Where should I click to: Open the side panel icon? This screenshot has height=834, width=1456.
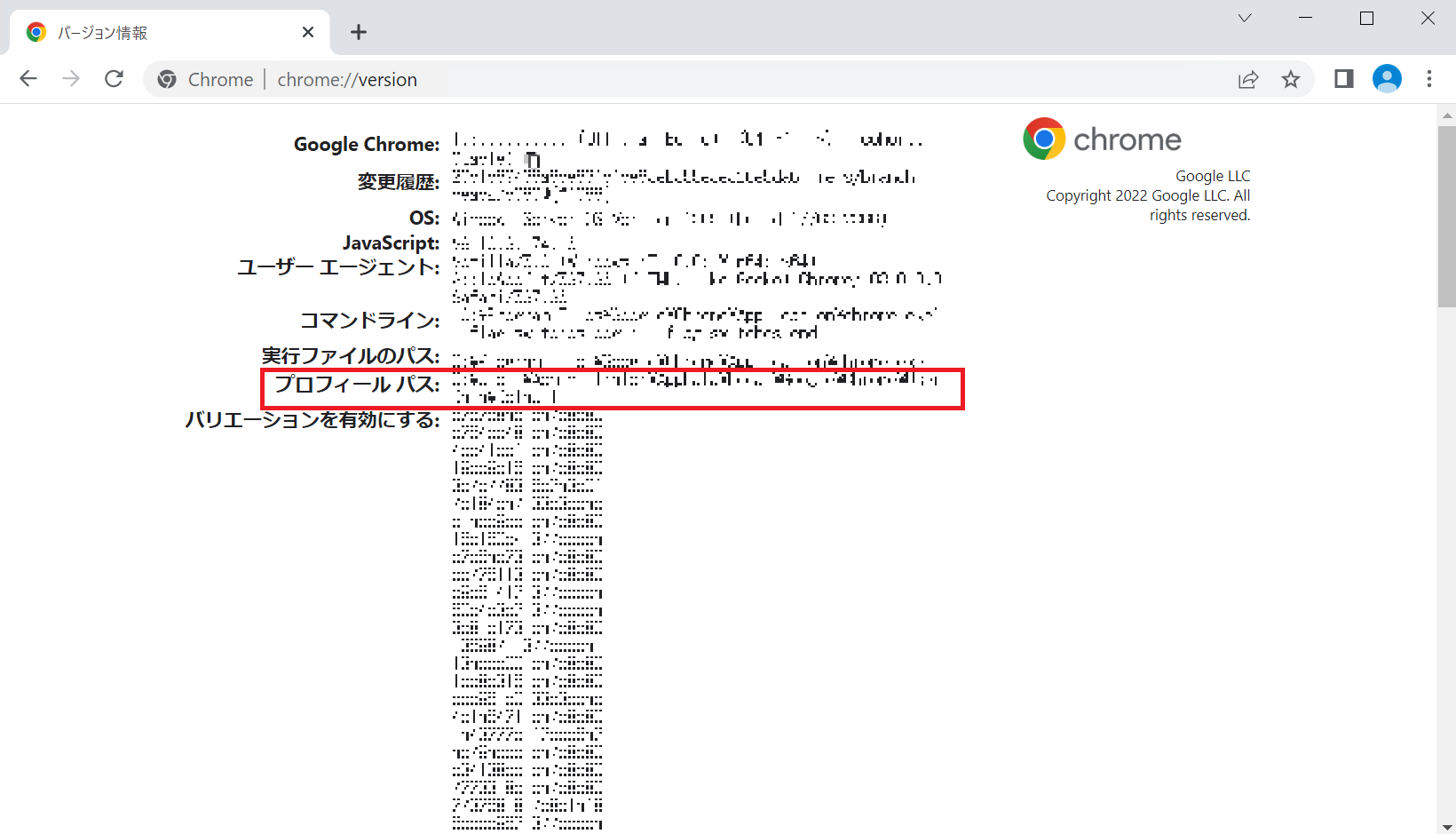(x=1342, y=79)
